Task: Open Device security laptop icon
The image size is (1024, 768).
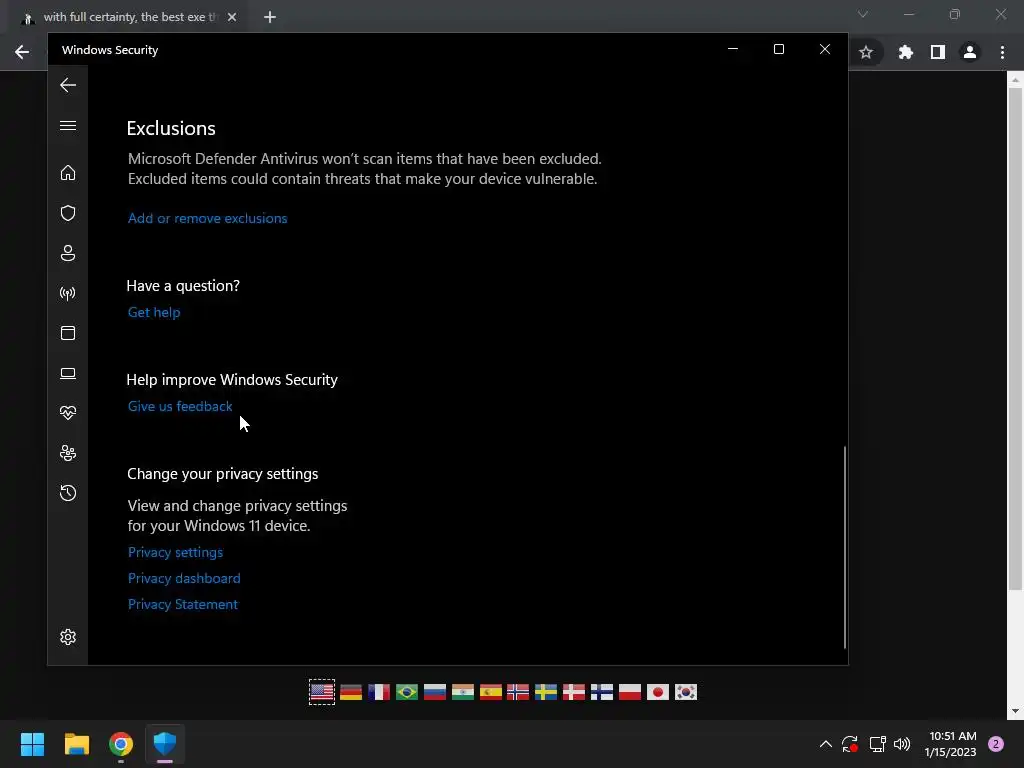Action: 68,373
